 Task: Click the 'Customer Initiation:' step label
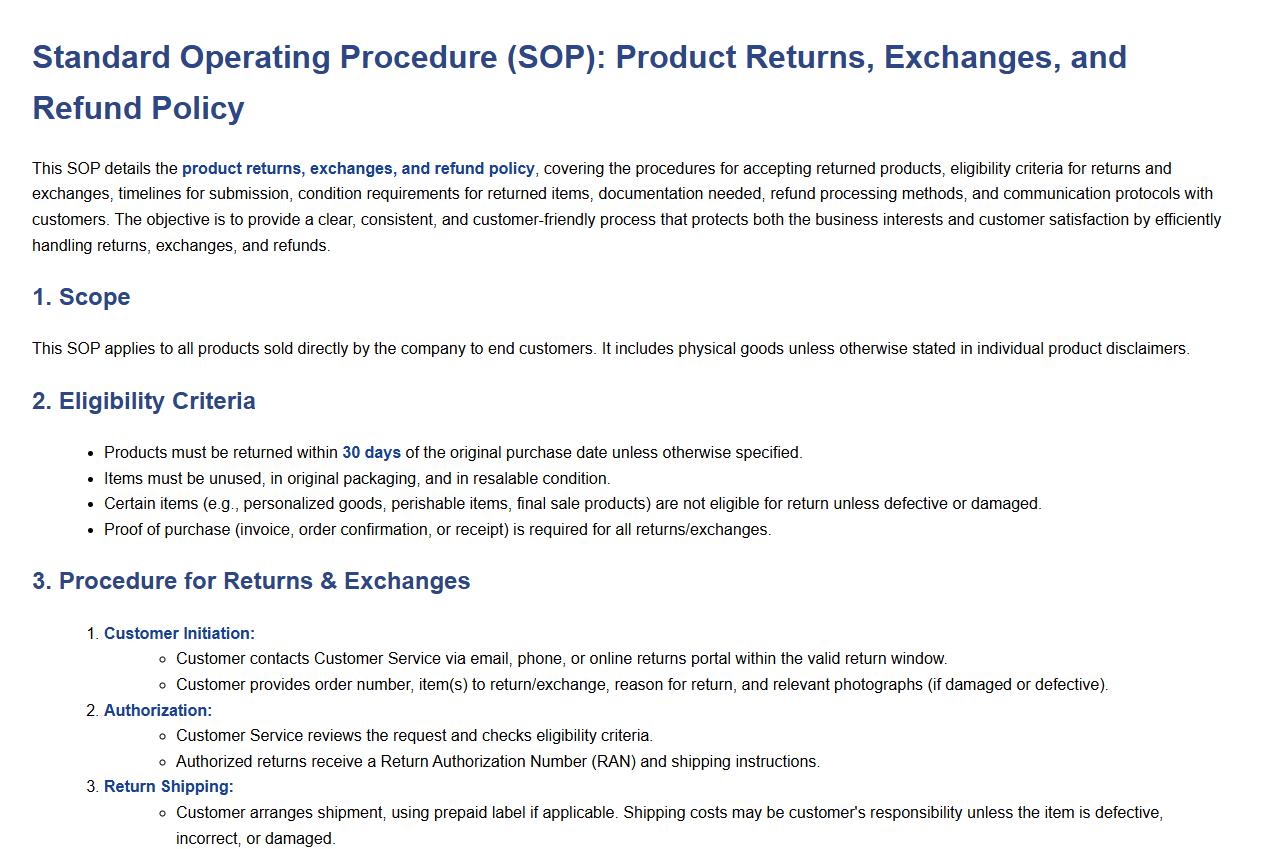pos(179,633)
